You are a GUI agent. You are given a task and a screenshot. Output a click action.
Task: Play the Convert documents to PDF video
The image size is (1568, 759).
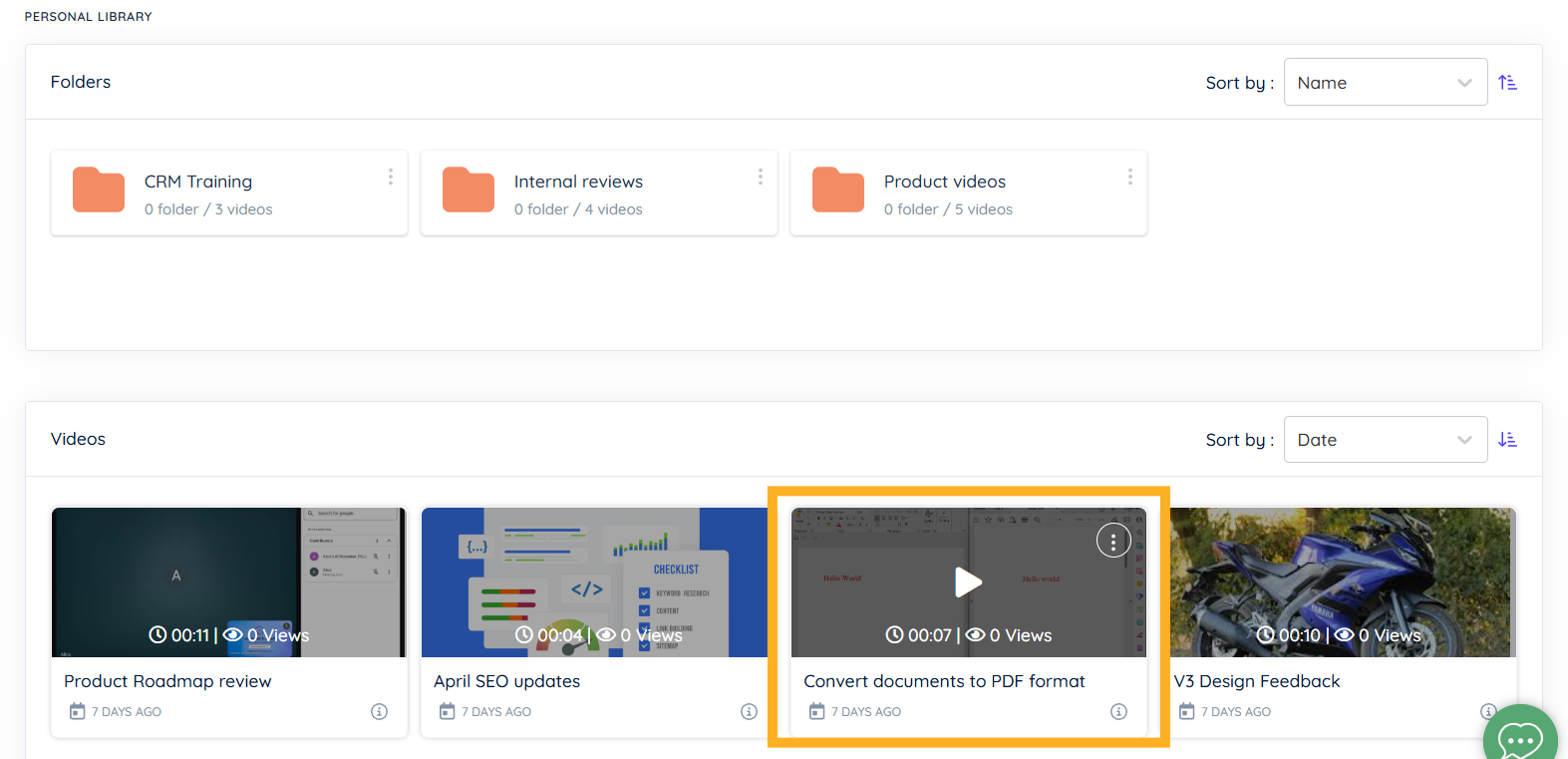[x=968, y=581]
